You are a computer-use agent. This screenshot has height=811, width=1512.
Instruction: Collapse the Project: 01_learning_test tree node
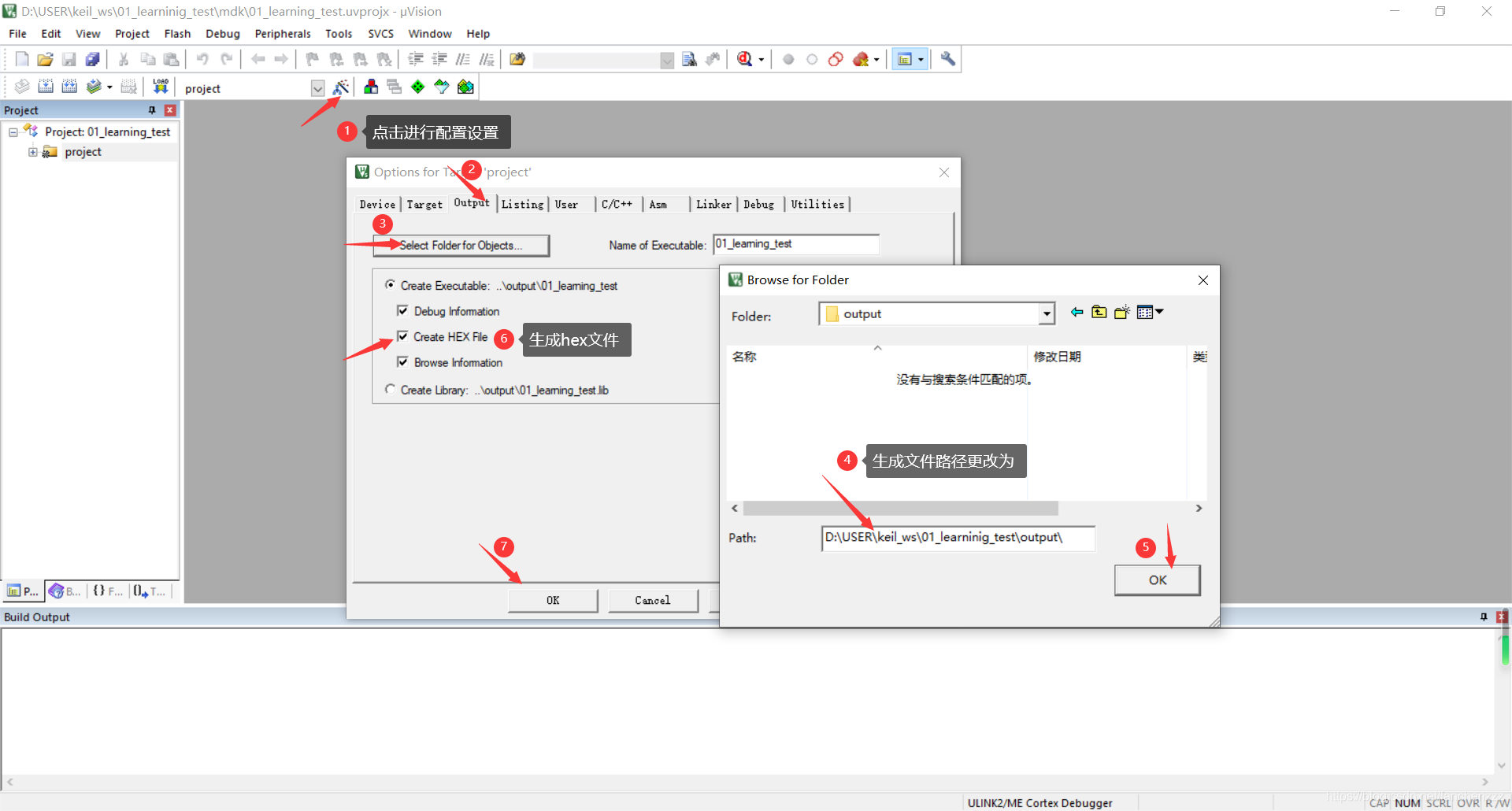tap(13, 132)
